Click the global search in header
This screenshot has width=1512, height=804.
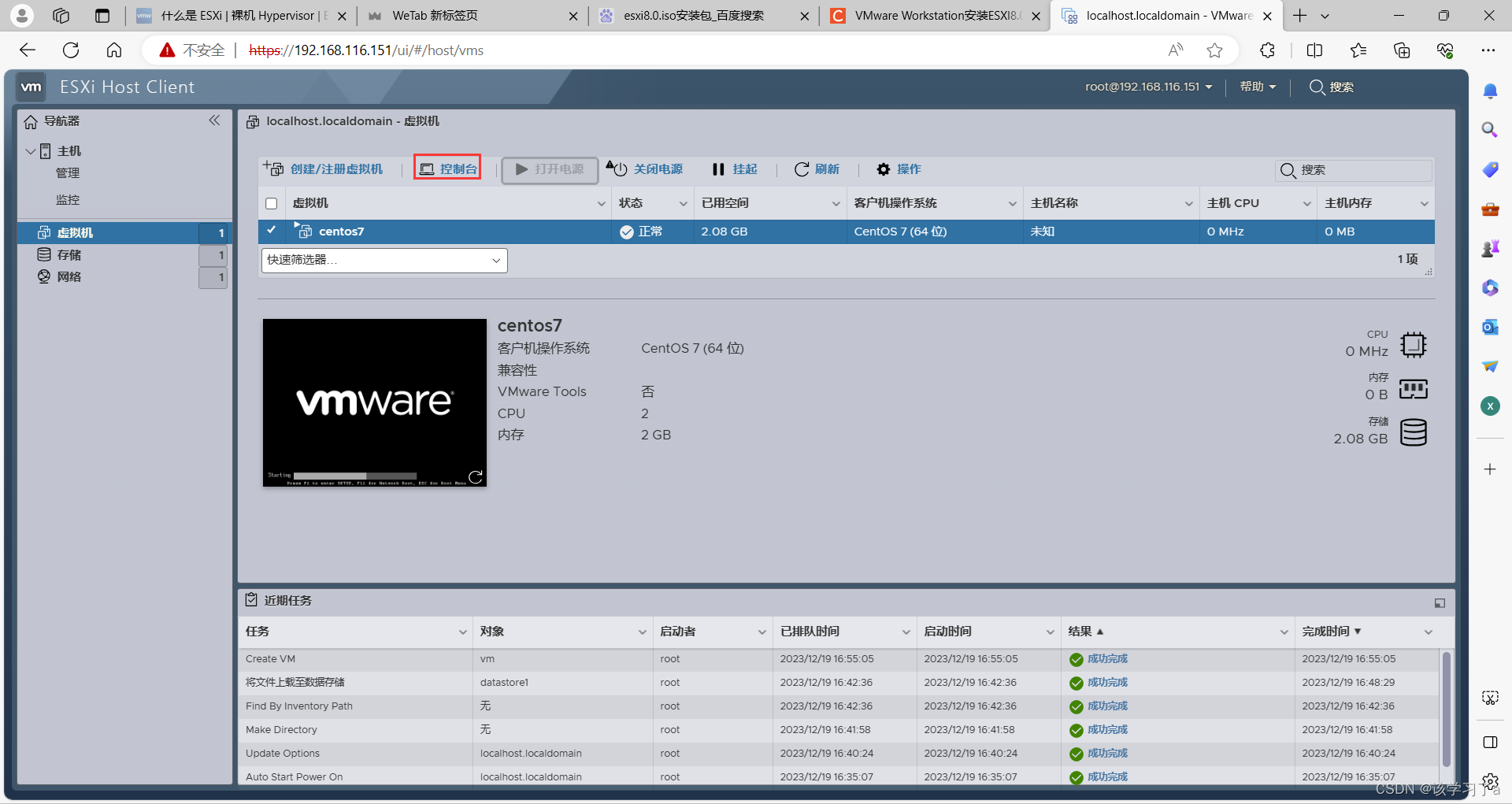(x=1332, y=87)
